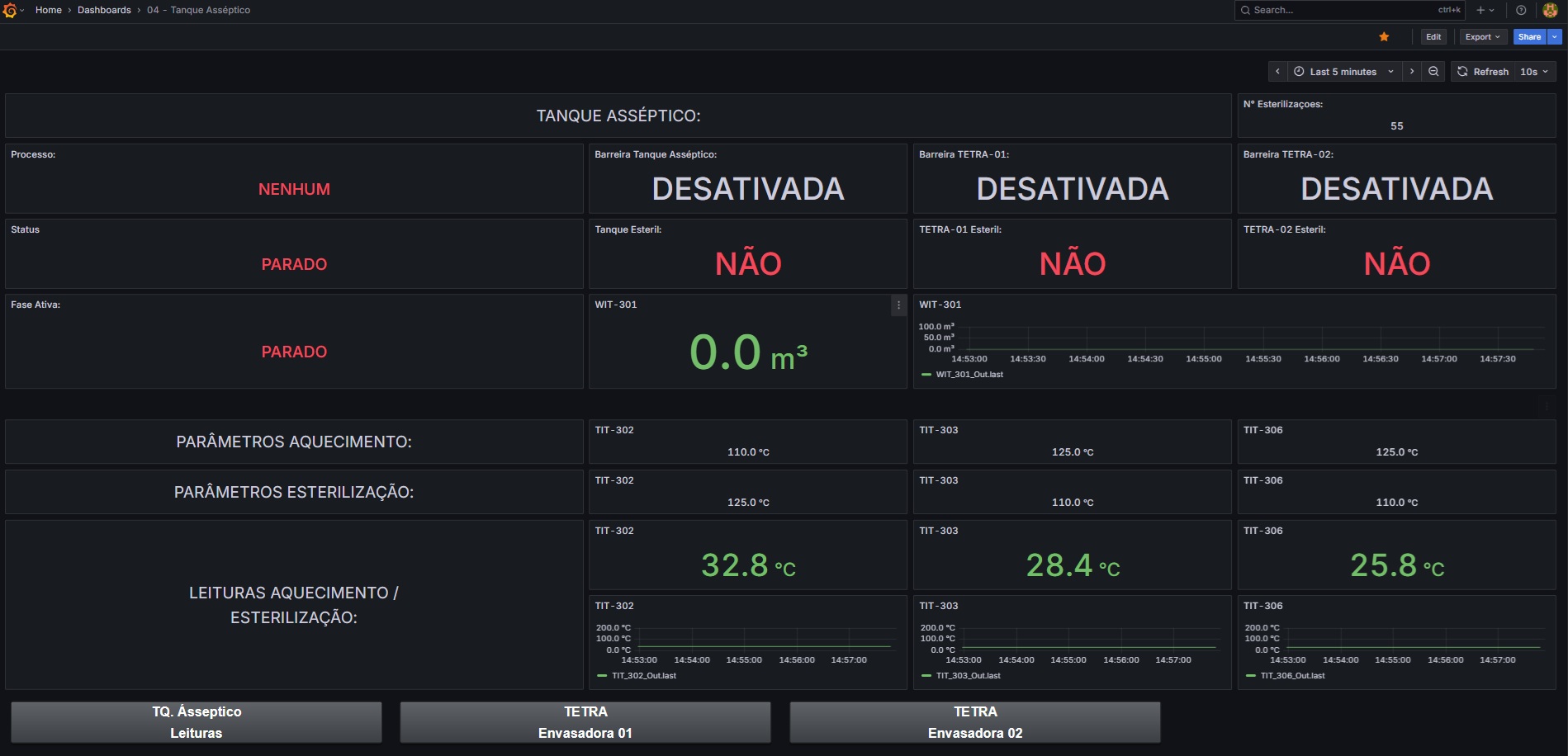Screen dimensions: 1568x756
Task: Click the user profile avatar icon
Action: [x=1549, y=10]
